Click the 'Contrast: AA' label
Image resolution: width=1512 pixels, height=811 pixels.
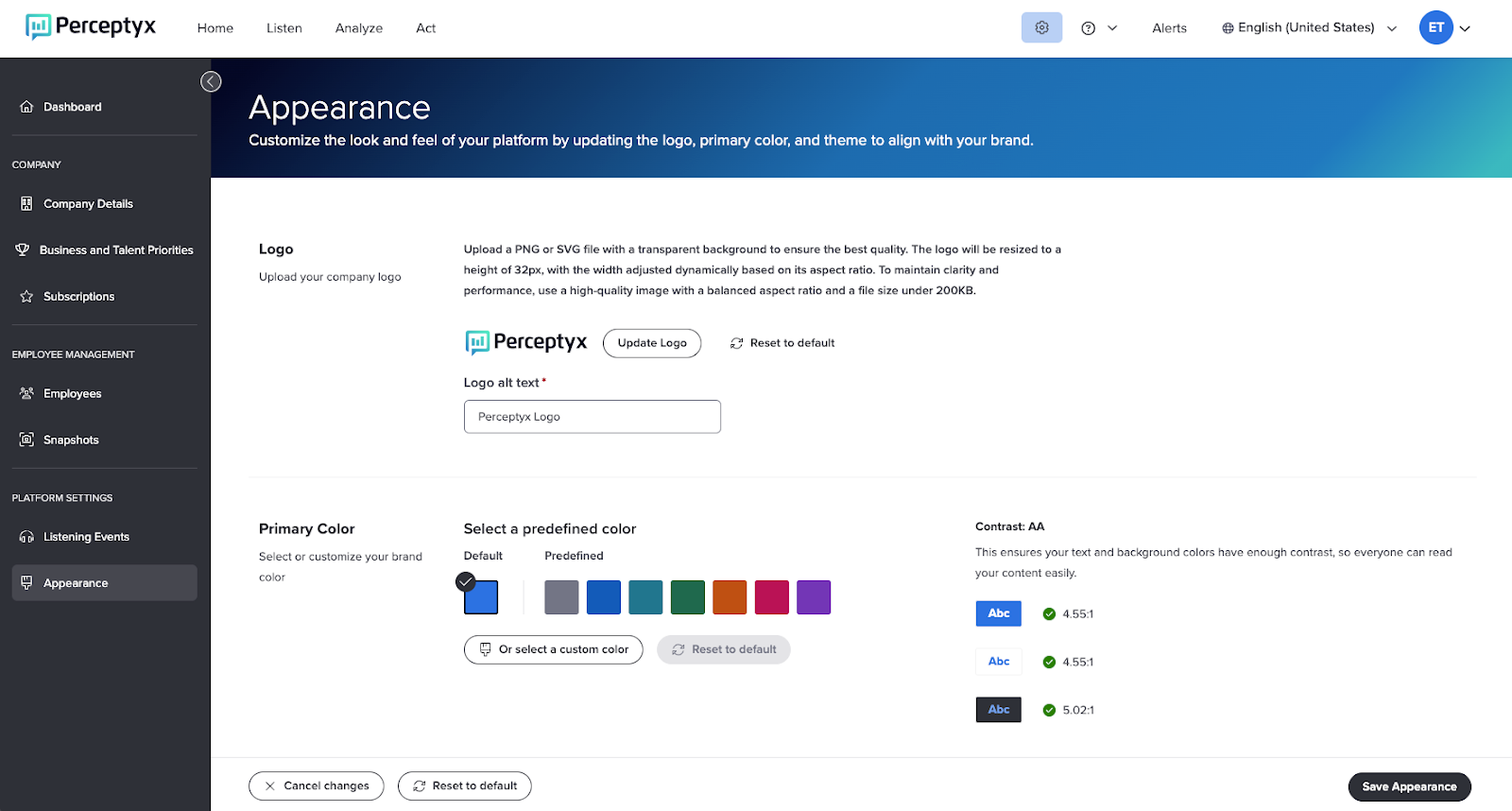1009,526
